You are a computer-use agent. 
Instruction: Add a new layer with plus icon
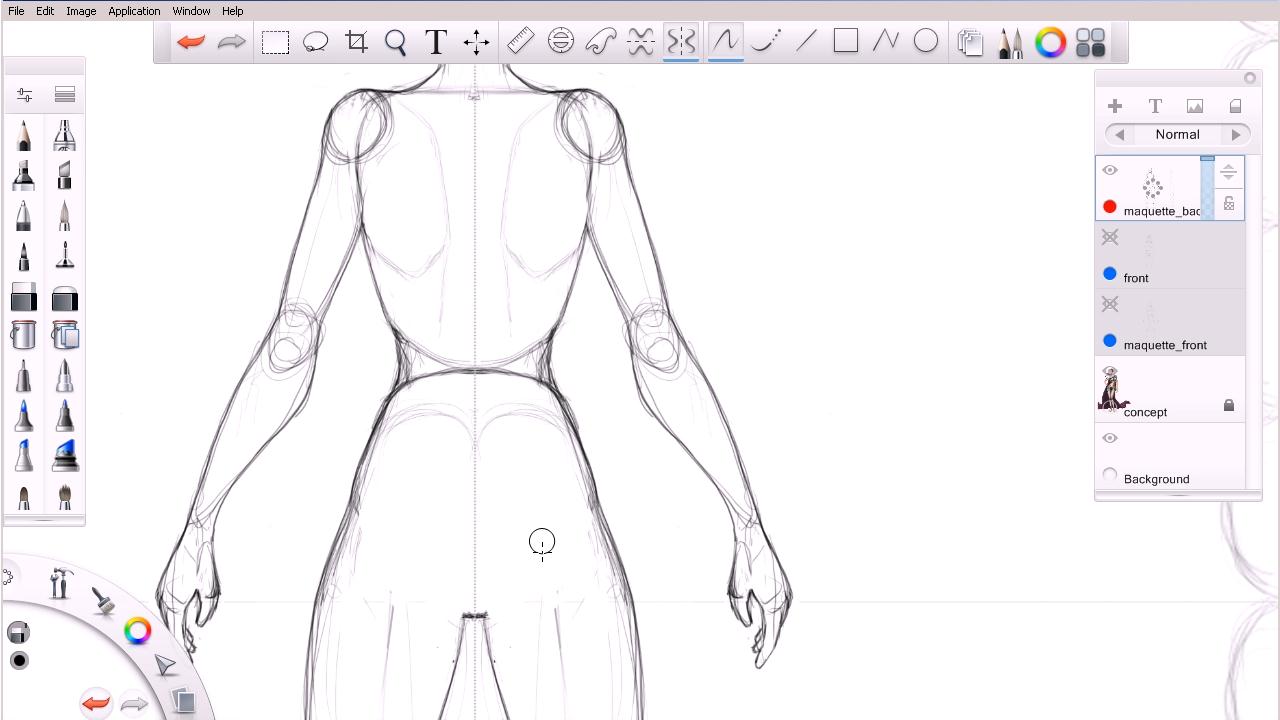point(1115,106)
